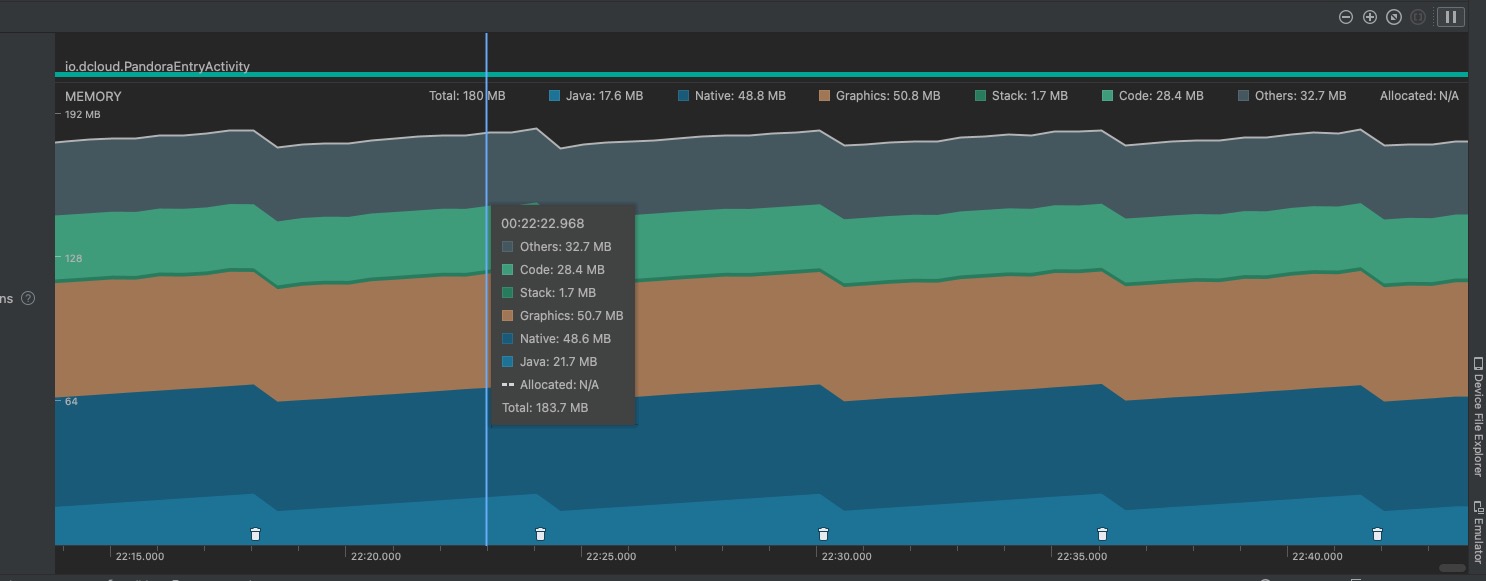The height and width of the screenshot is (581, 1486).
Task: Click the Native legend swatch showing 48.8 MB
Action: click(683, 96)
